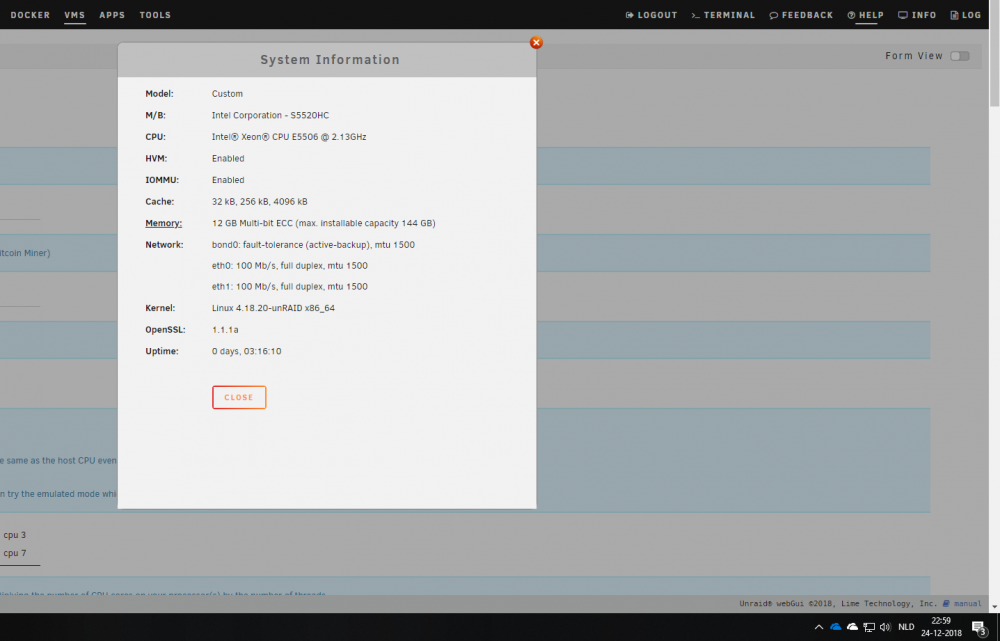
Task: Show hidden system tray icons chevron
Action: 819,627
